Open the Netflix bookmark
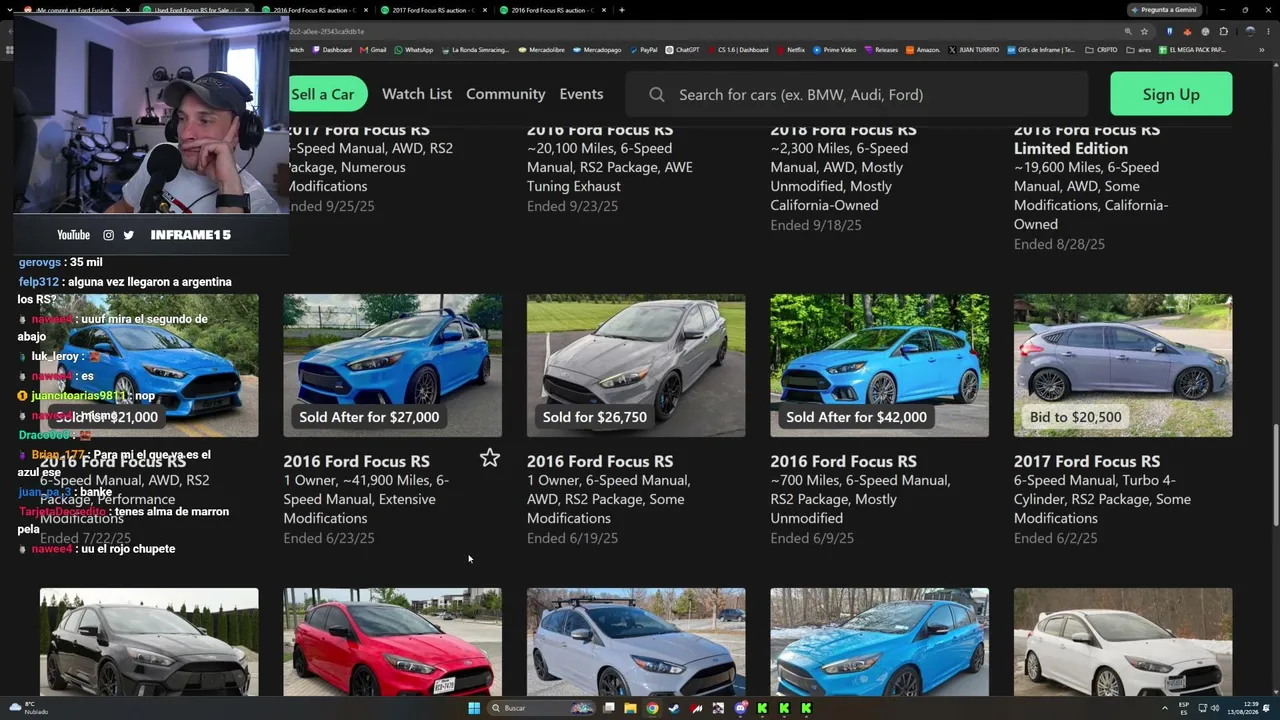Image resolution: width=1280 pixels, height=720 pixels. (790, 50)
